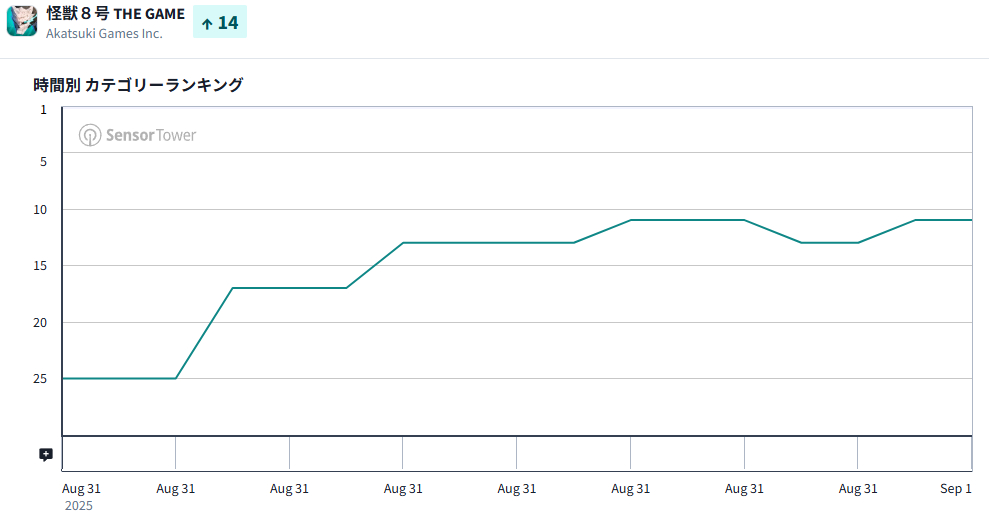Click the up-arrow icon in the rank badge

tap(207, 23)
